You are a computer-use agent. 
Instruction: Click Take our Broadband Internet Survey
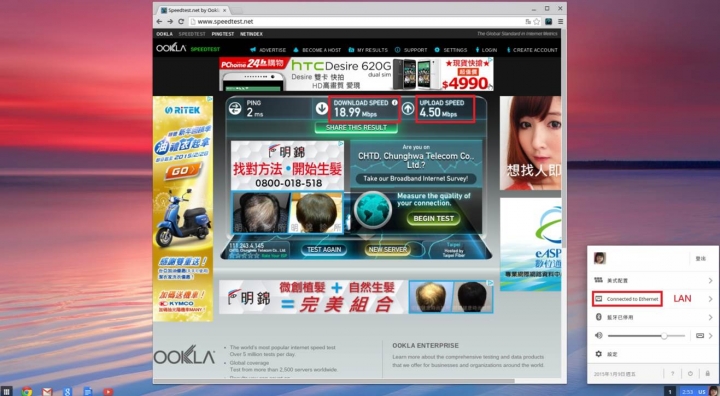click(x=416, y=179)
